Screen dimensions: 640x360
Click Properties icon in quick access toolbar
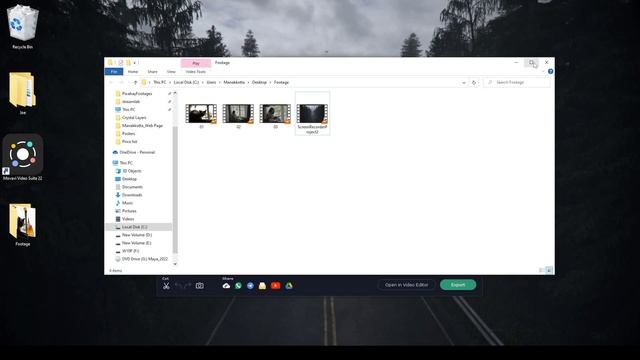click(x=121, y=62)
